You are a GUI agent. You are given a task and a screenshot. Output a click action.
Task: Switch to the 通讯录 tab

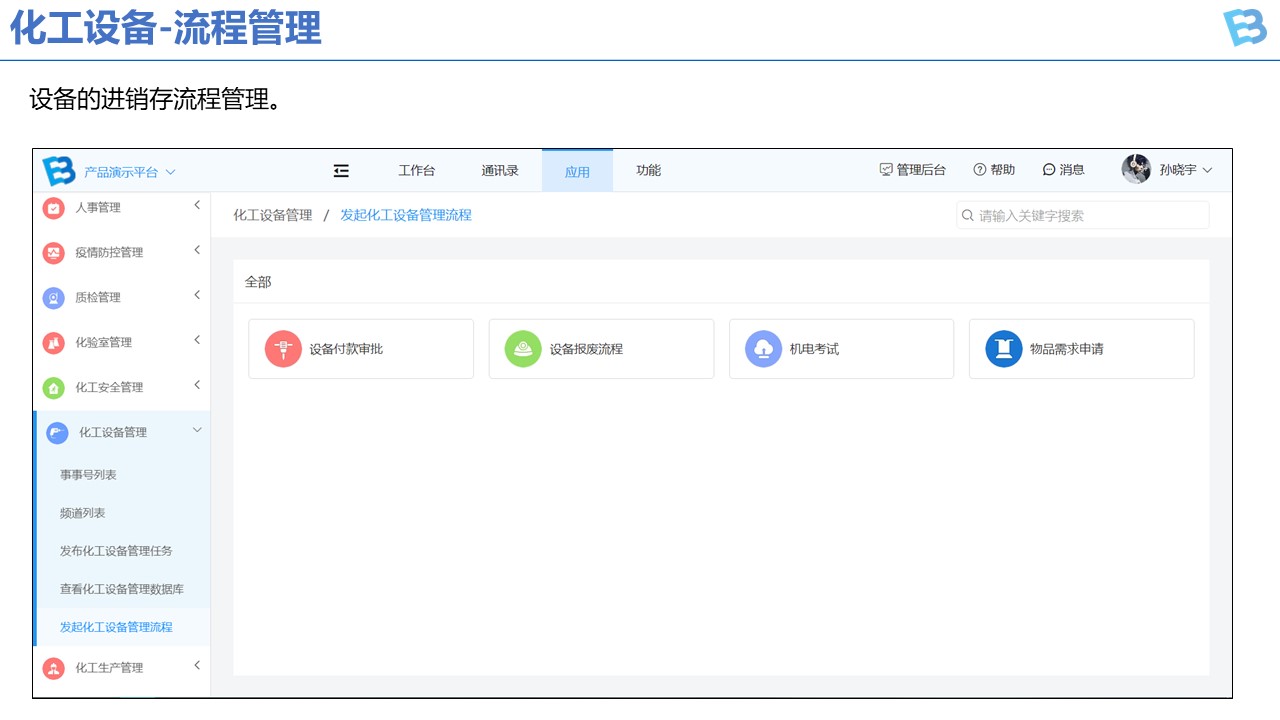[x=499, y=170]
